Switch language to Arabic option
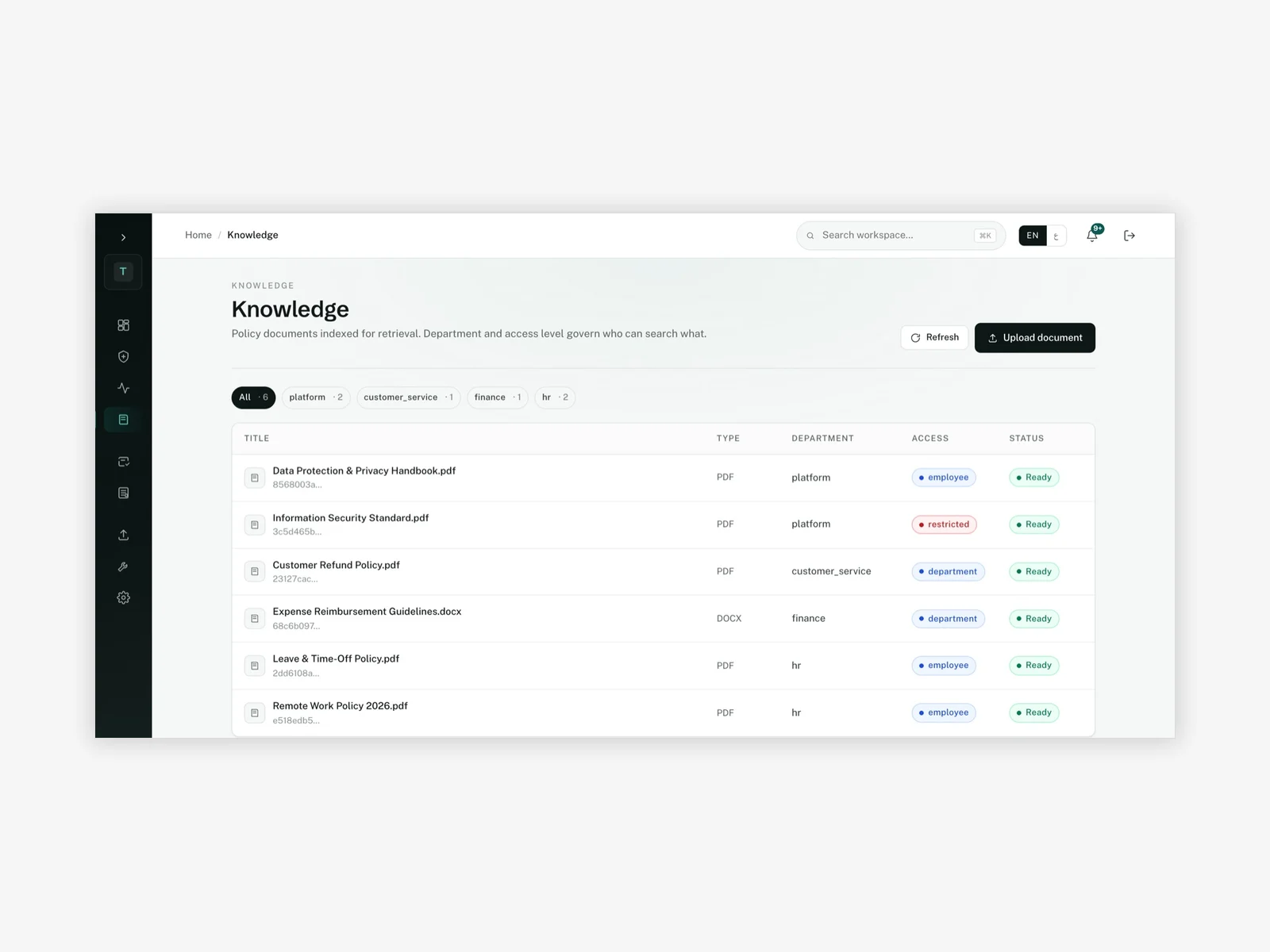 click(x=1056, y=236)
